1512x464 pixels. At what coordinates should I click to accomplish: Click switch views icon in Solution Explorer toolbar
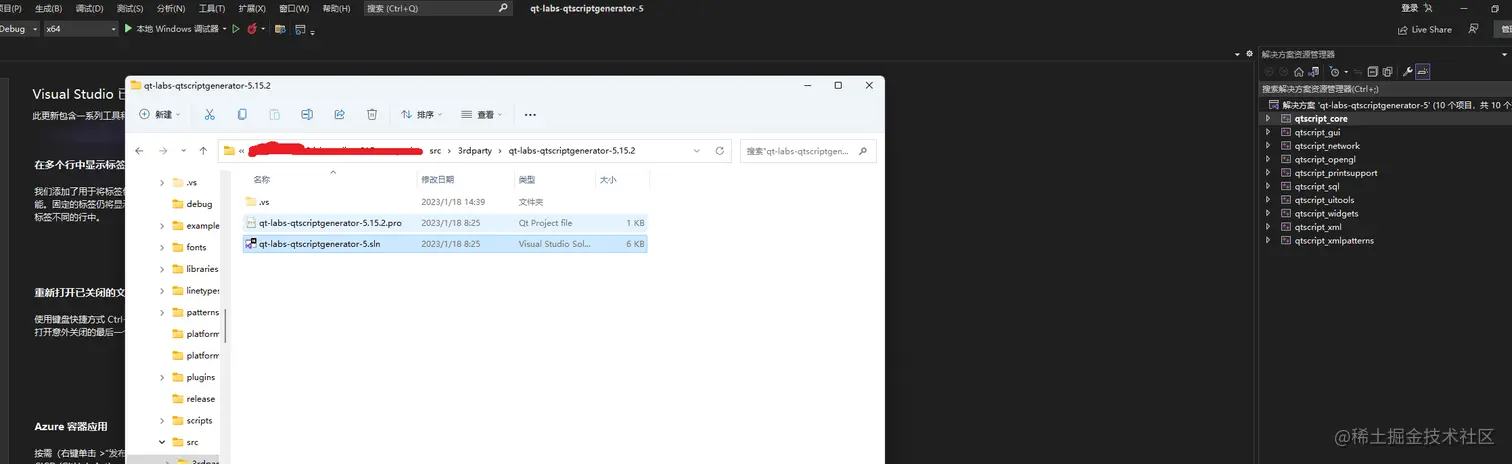point(1313,72)
